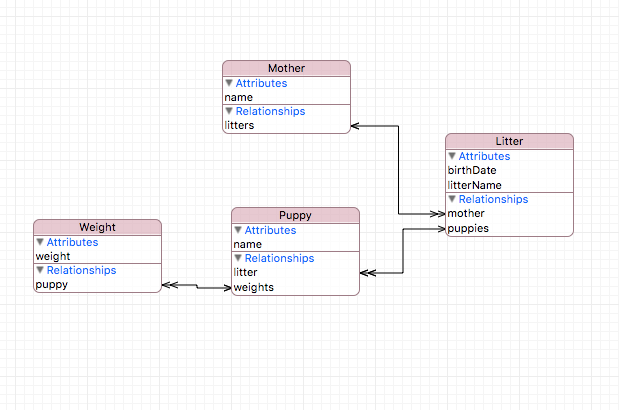The width and height of the screenshot is (619, 410).
Task: Click the Relationships label in Litter entity
Action: pos(493,199)
